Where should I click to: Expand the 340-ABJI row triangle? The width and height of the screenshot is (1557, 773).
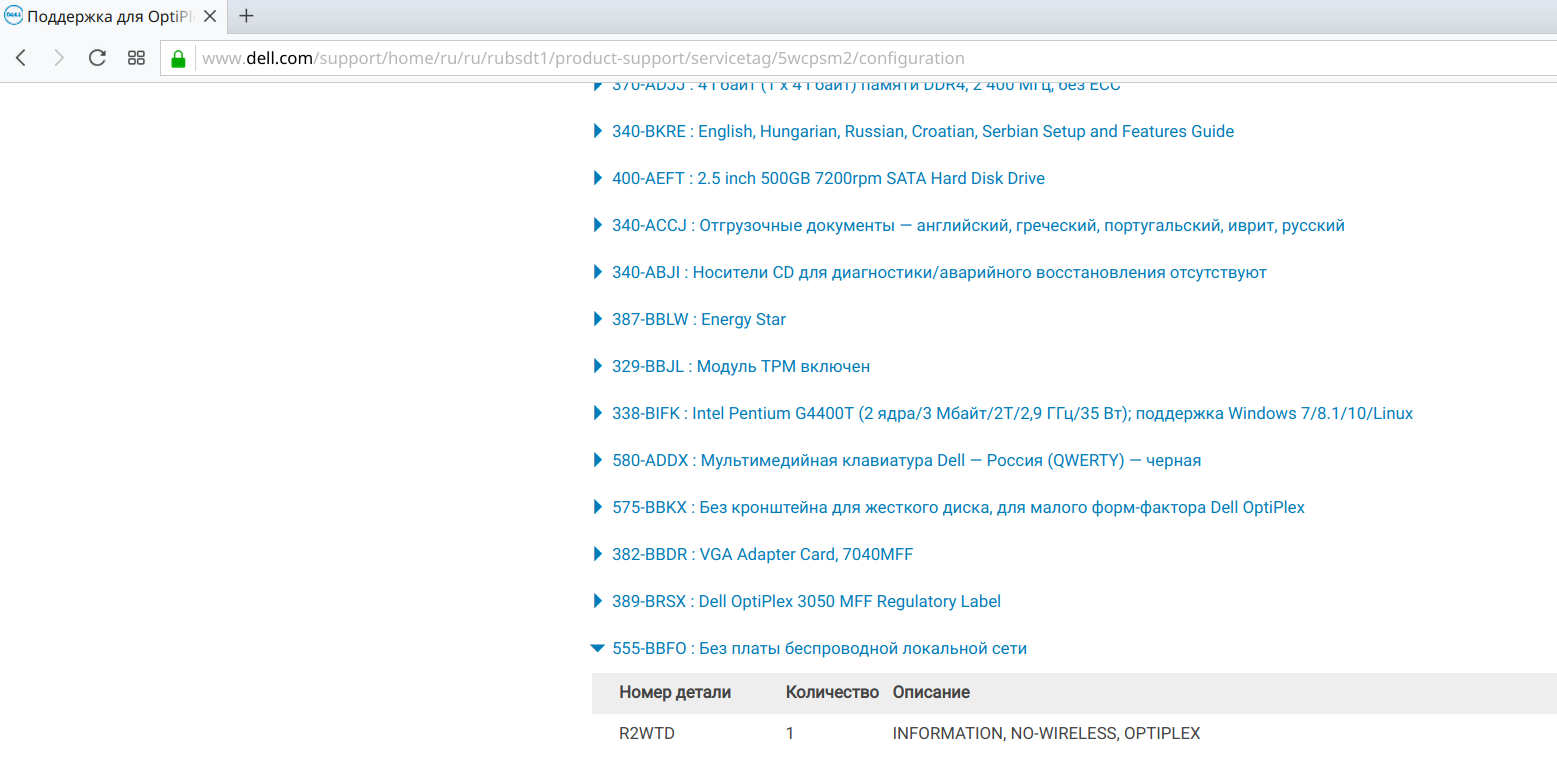coord(598,272)
